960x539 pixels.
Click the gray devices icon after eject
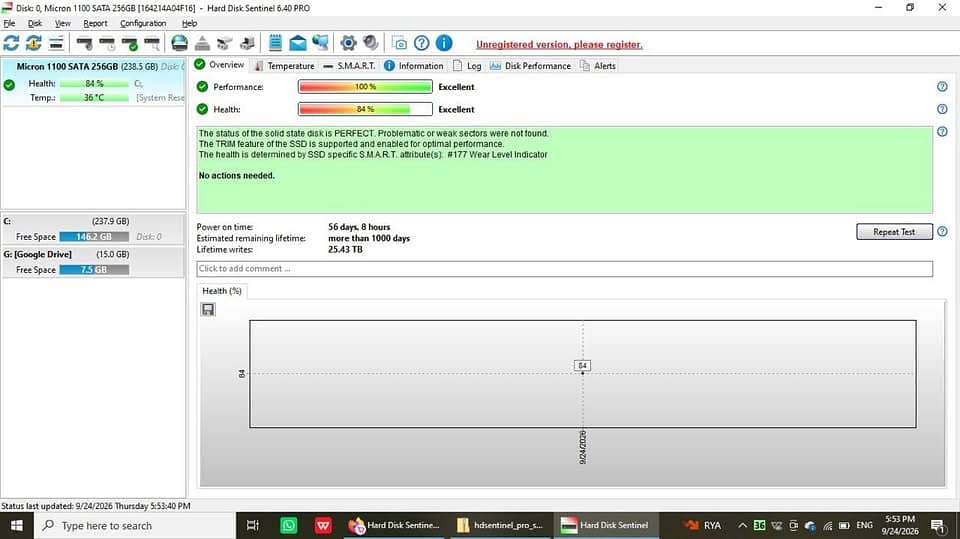[225, 43]
